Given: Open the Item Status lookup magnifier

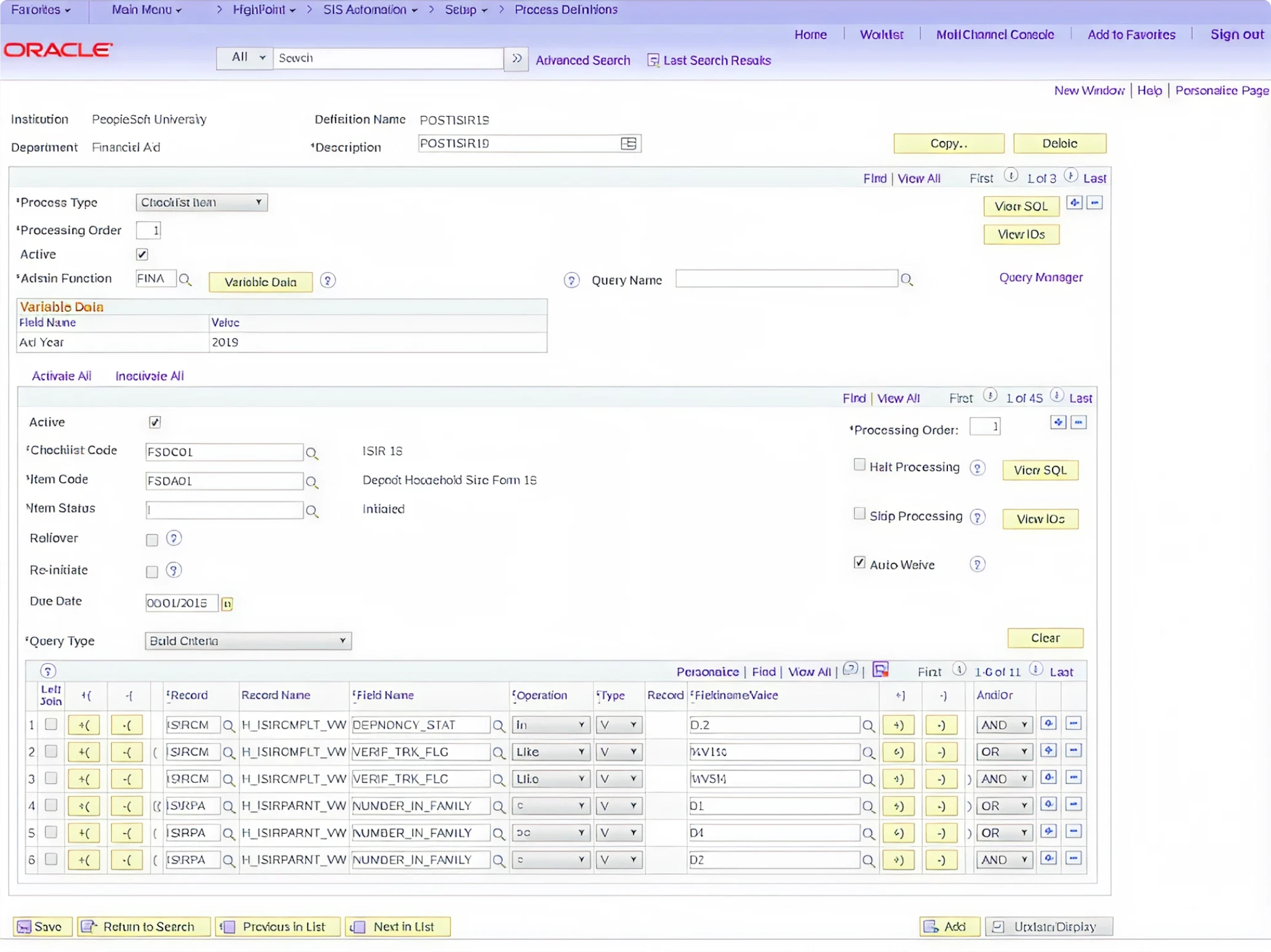Looking at the screenshot, I should [312, 510].
